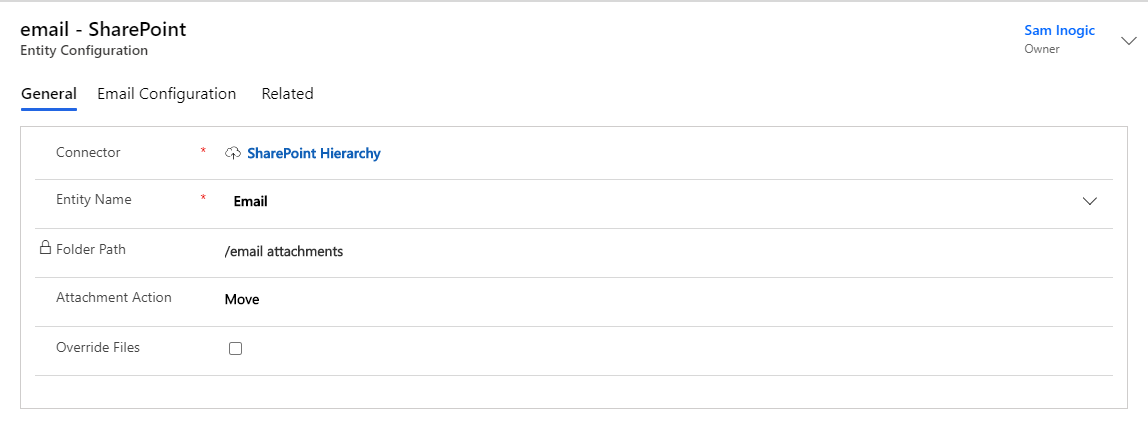Image resolution: width=1148 pixels, height=425 pixels.
Task: Click the Entity Configuration subtitle text
Action: tap(84, 51)
